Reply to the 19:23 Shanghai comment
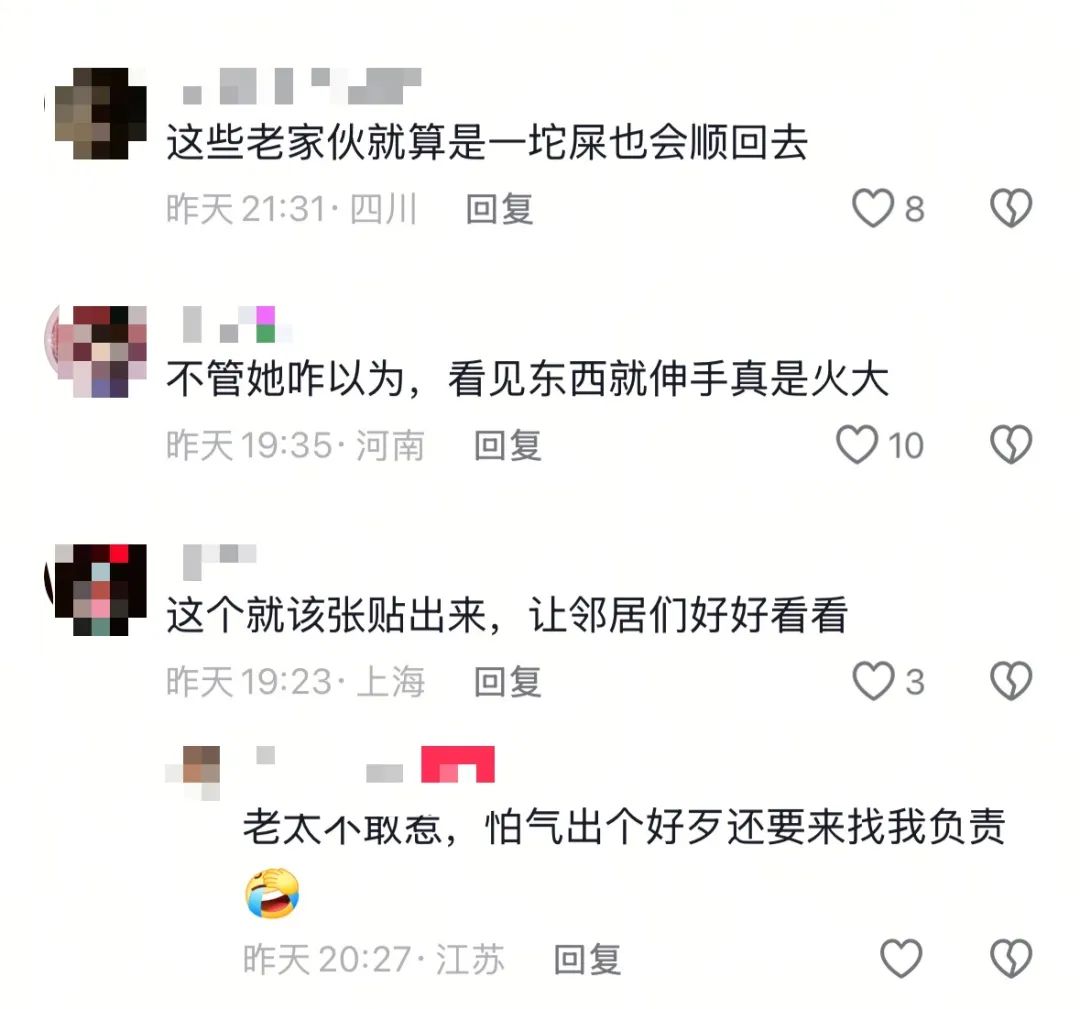 click(508, 682)
